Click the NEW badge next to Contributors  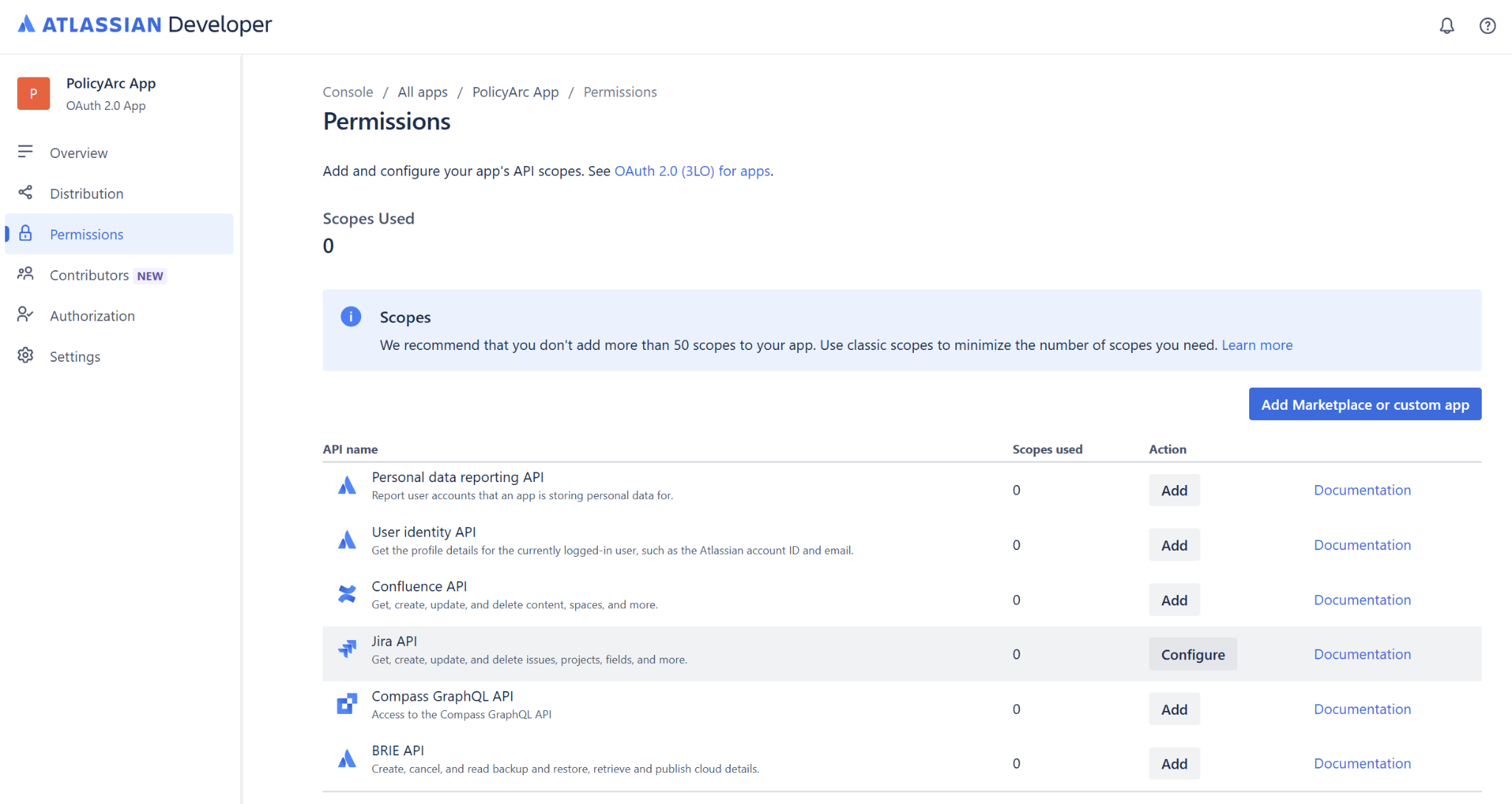point(150,276)
